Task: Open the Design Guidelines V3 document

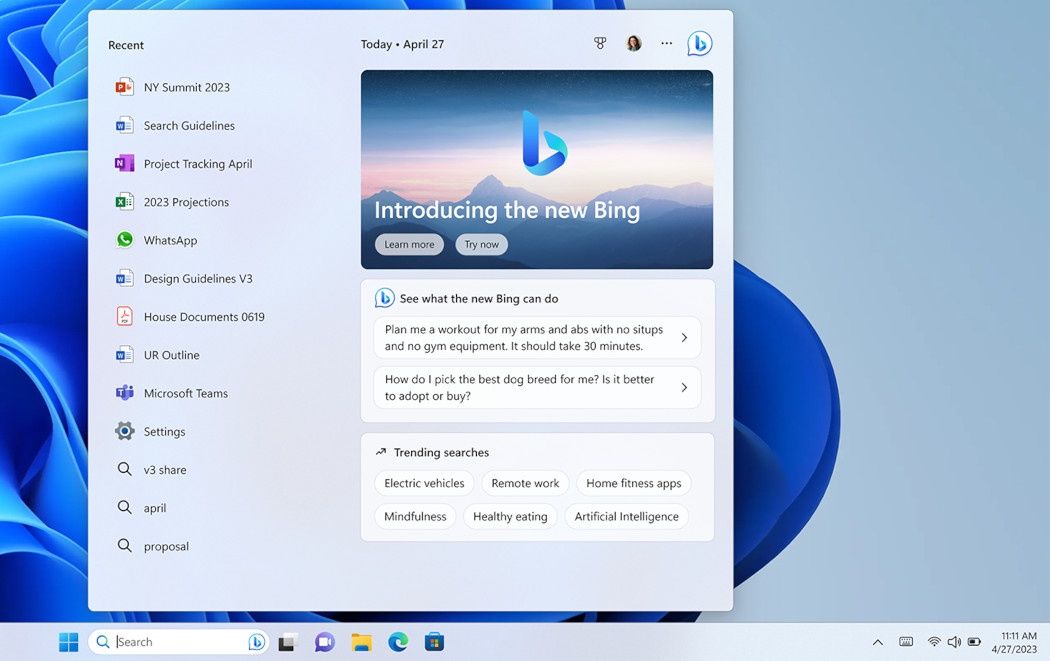Action: pos(184,278)
